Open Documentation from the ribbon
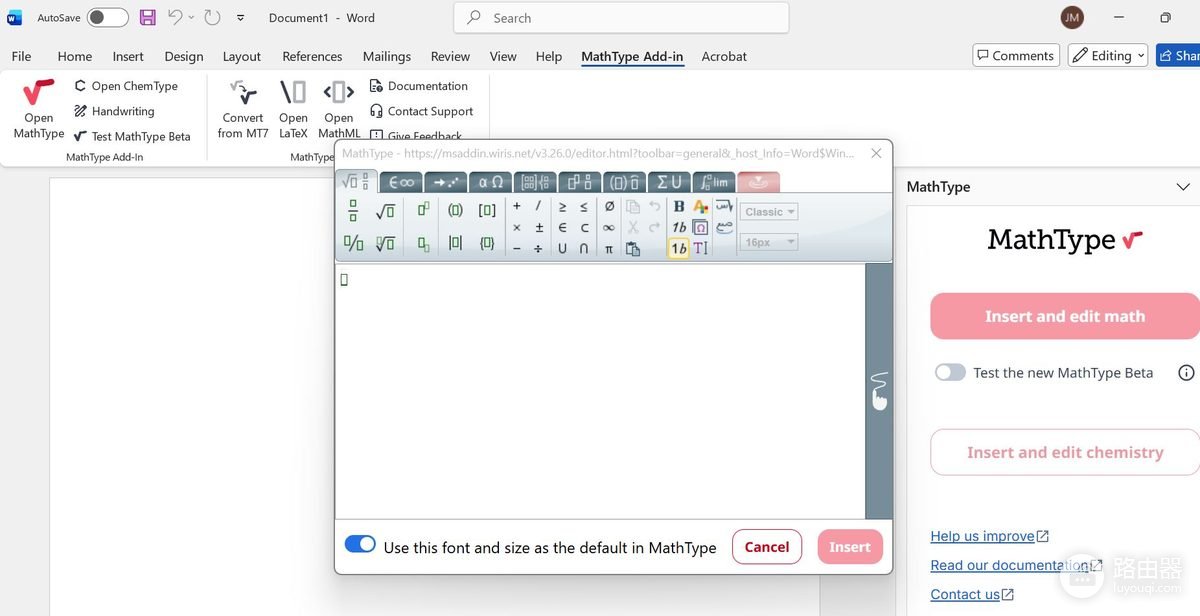The width and height of the screenshot is (1200, 616). coord(418,86)
